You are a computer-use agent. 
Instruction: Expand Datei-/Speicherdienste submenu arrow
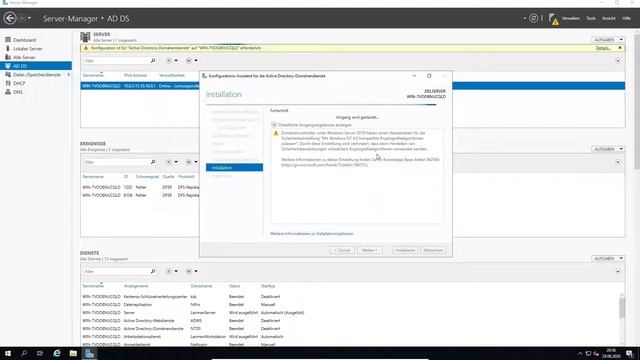coord(69,75)
